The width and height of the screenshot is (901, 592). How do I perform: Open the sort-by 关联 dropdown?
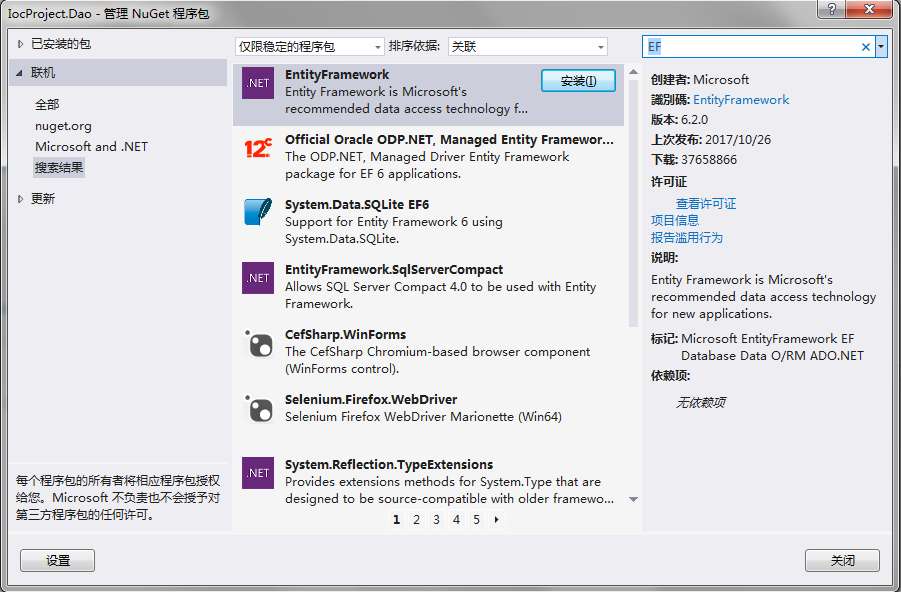527,47
